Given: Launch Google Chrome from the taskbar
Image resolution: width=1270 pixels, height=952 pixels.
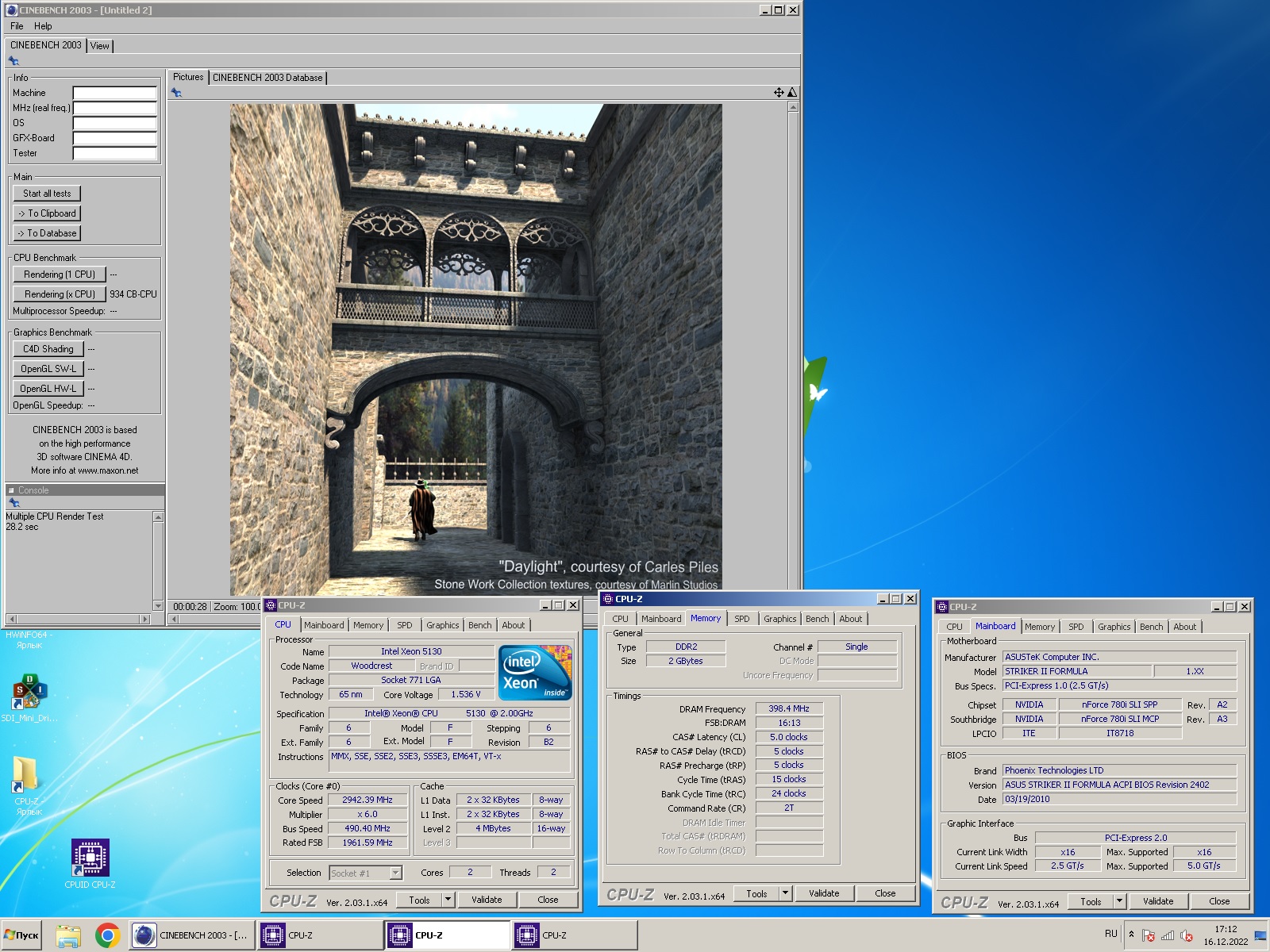Looking at the screenshot, I should (108, 935).
